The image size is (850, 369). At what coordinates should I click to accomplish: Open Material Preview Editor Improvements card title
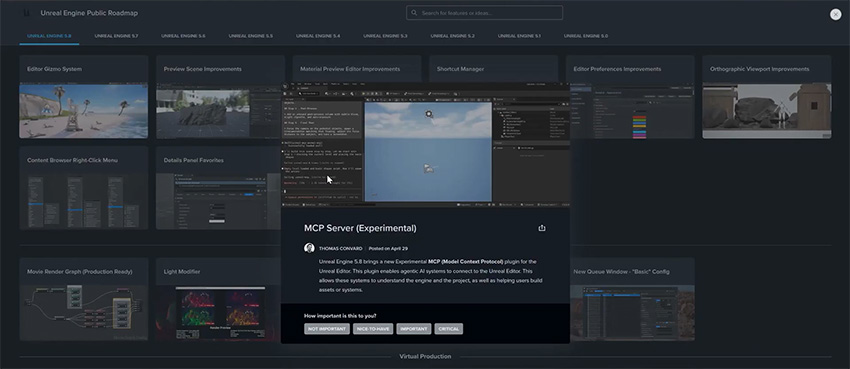coord(350,69)
